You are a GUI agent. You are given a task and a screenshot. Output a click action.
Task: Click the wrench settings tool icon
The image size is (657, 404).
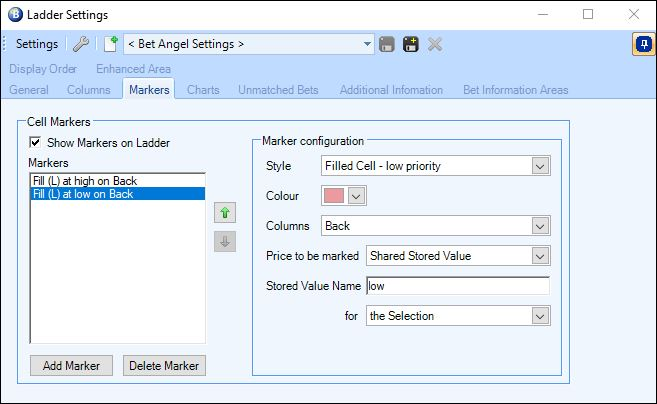click(x=81, y=44)
